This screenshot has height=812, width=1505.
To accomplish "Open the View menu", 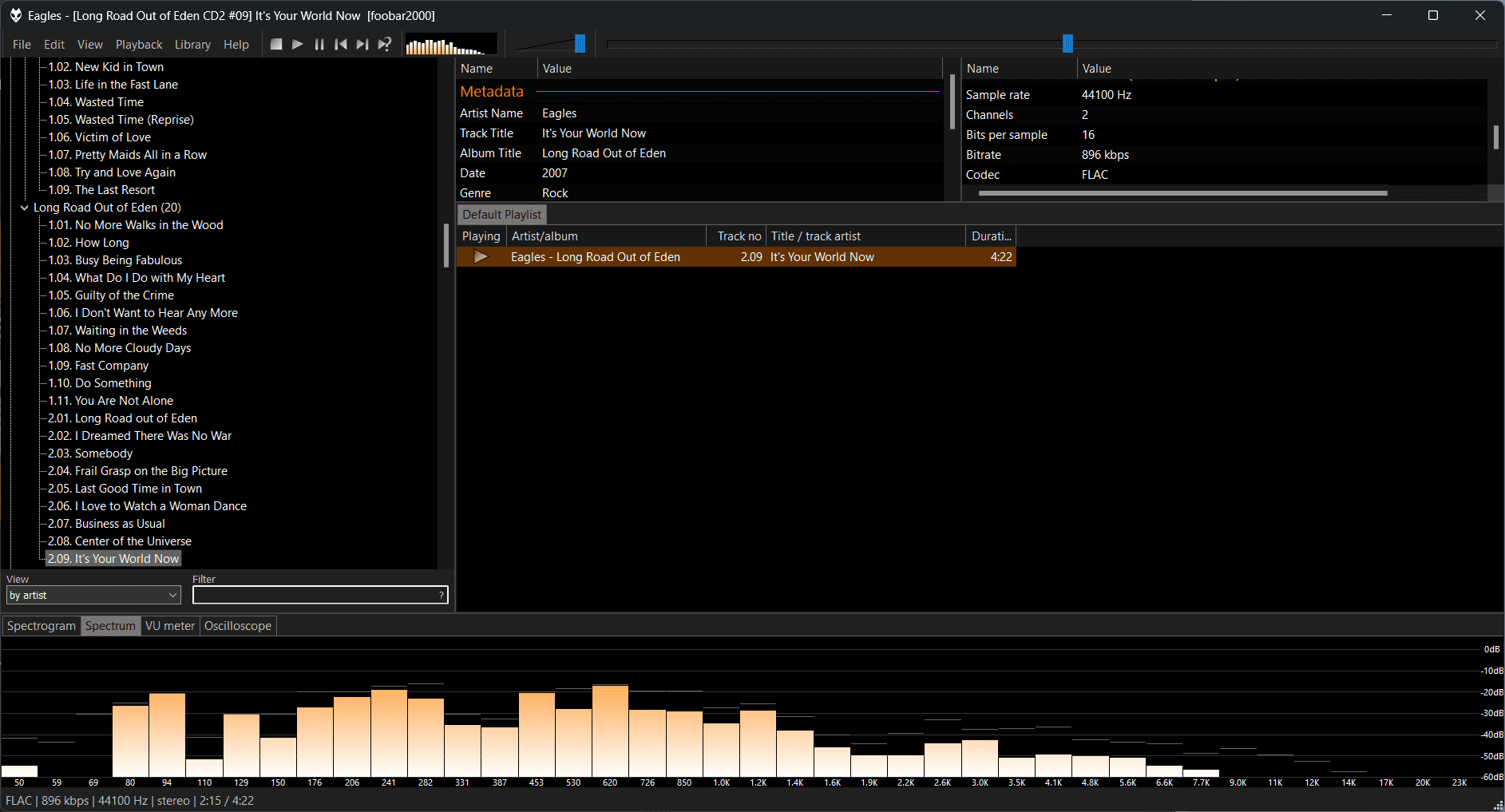I will tap(90, 45).
